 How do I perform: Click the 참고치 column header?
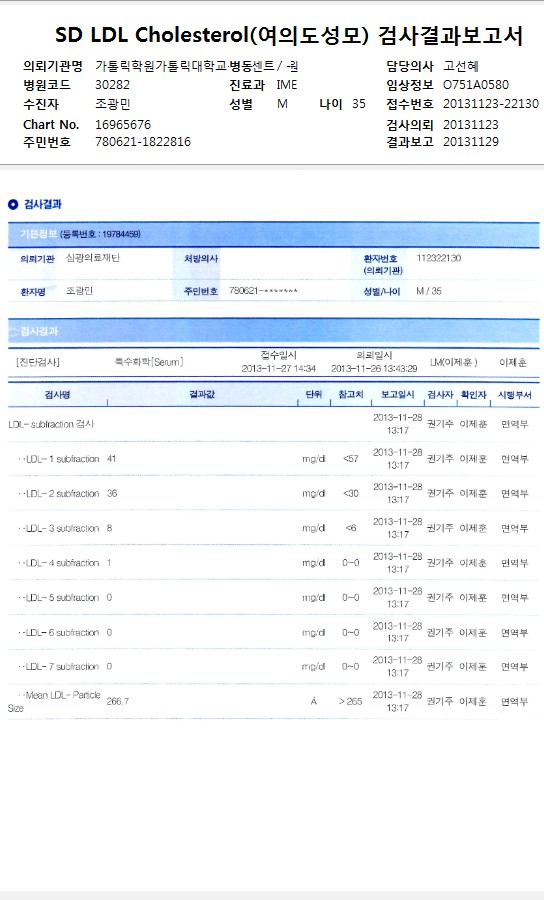point(351,395)
